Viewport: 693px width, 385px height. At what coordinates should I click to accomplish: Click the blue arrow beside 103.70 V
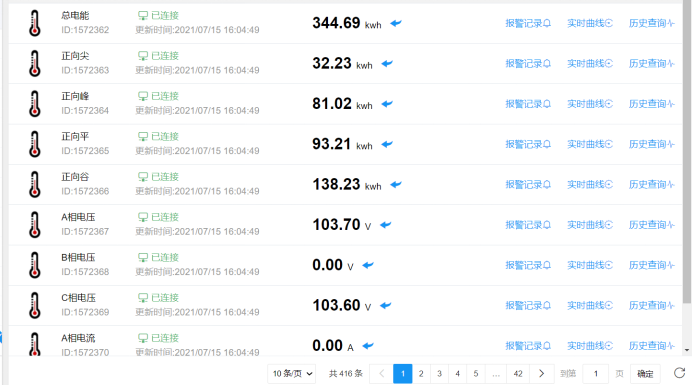(x=386, y=225)
